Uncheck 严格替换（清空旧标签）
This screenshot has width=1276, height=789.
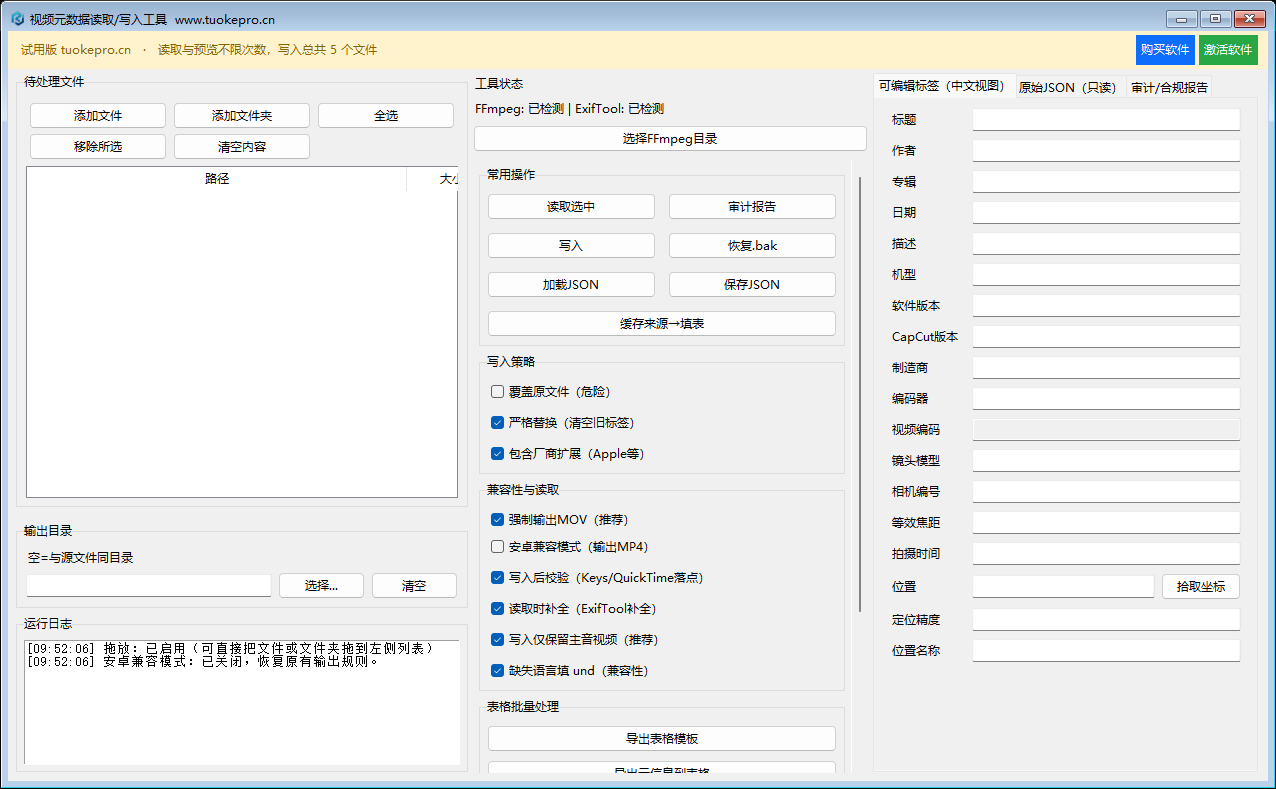point(497,423)
